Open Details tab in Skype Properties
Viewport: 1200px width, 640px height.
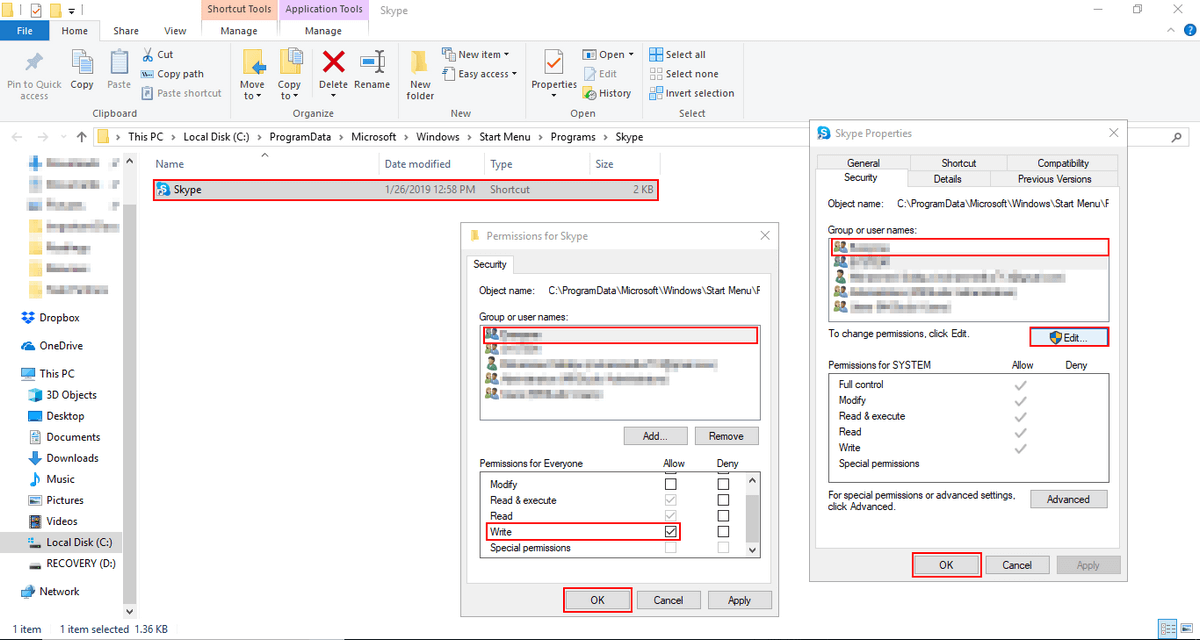[x=948, y=179]
